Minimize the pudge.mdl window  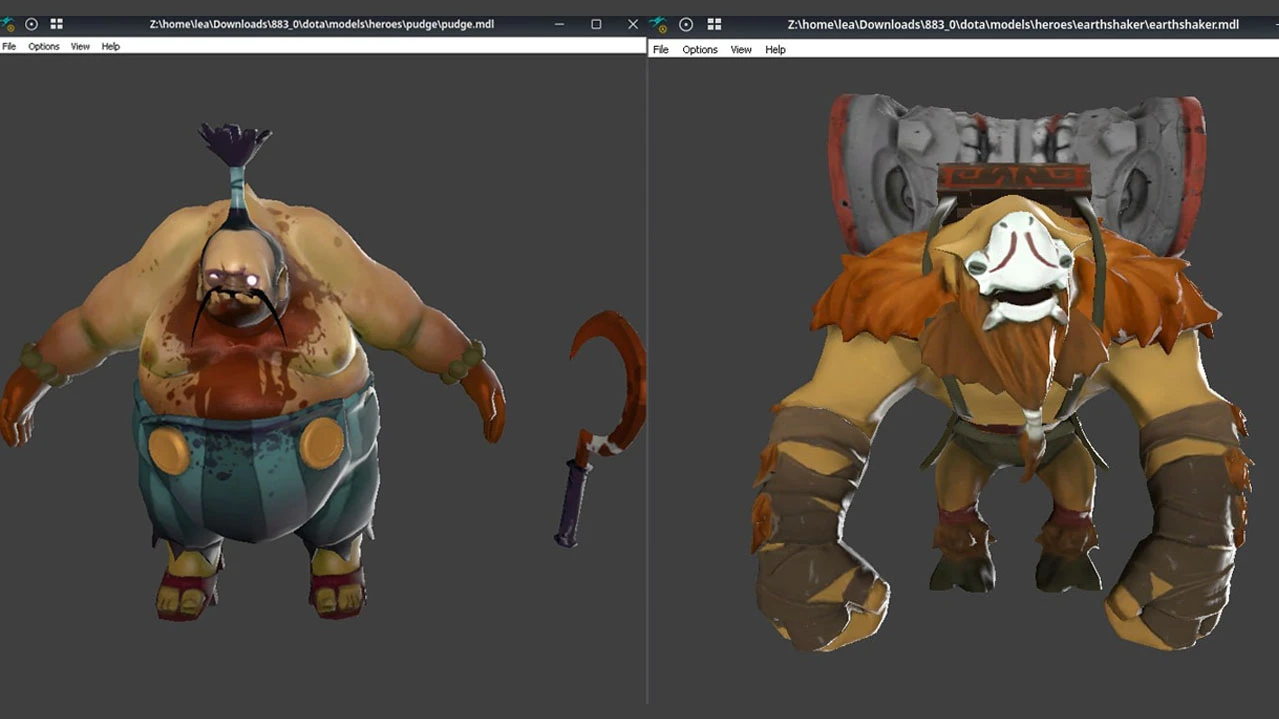[559, 24]
